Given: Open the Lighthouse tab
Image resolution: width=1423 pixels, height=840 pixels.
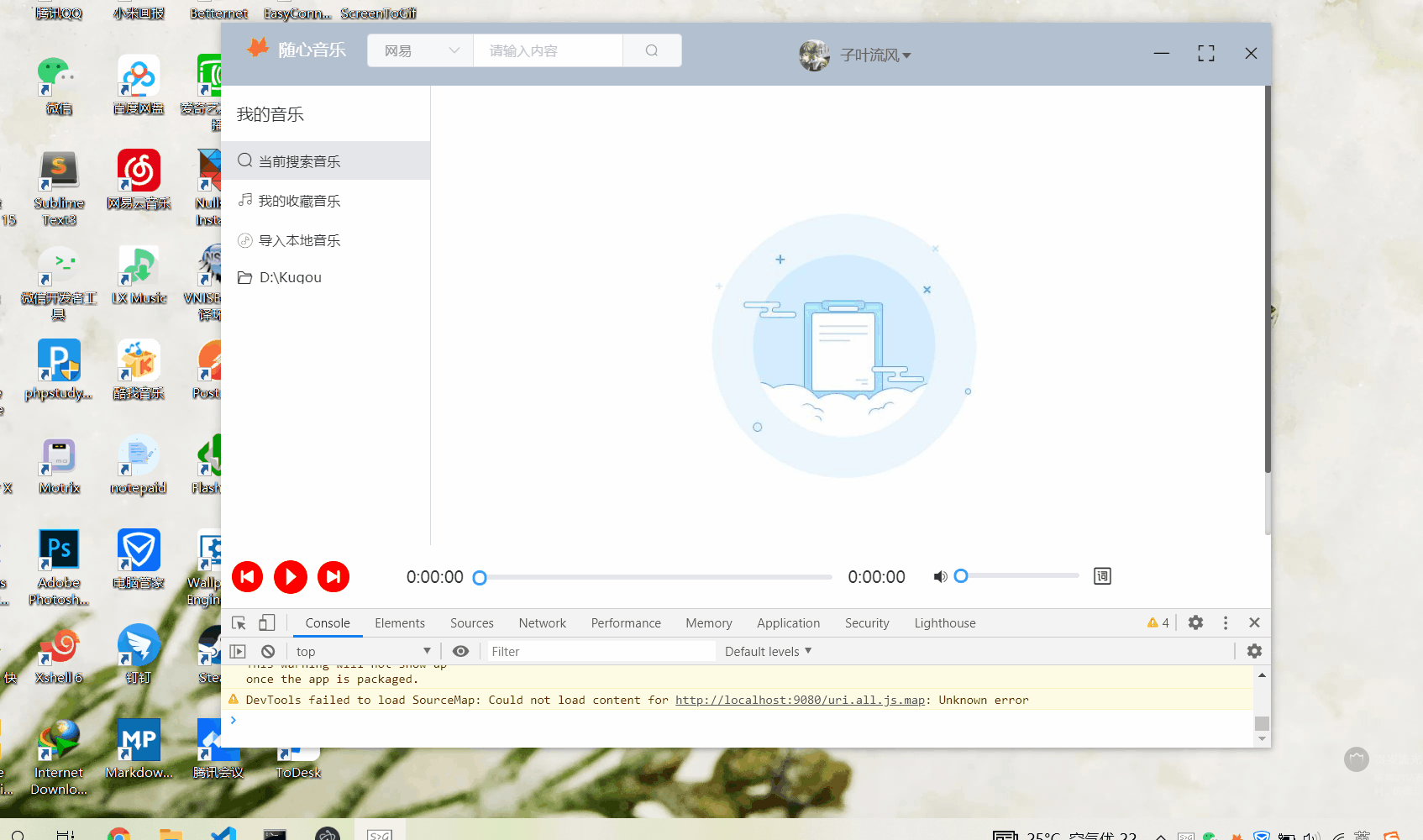Looking at the screenshot, I should 944,622.
